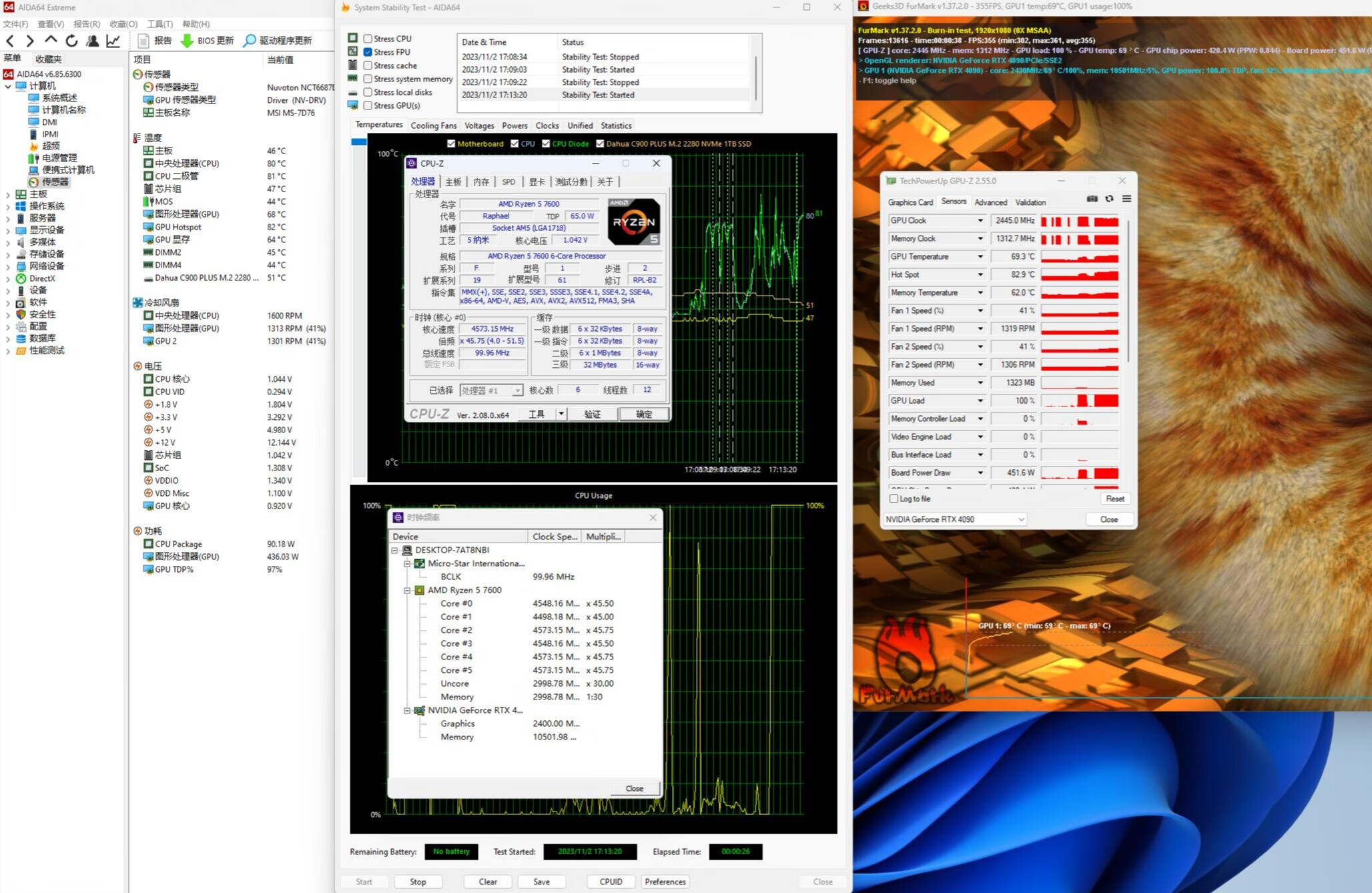This screenshot has width=1372, height=893.
Task: Open the NVIDIA GeForce RTX 4090 selector
Action: [x=955, y=519]
